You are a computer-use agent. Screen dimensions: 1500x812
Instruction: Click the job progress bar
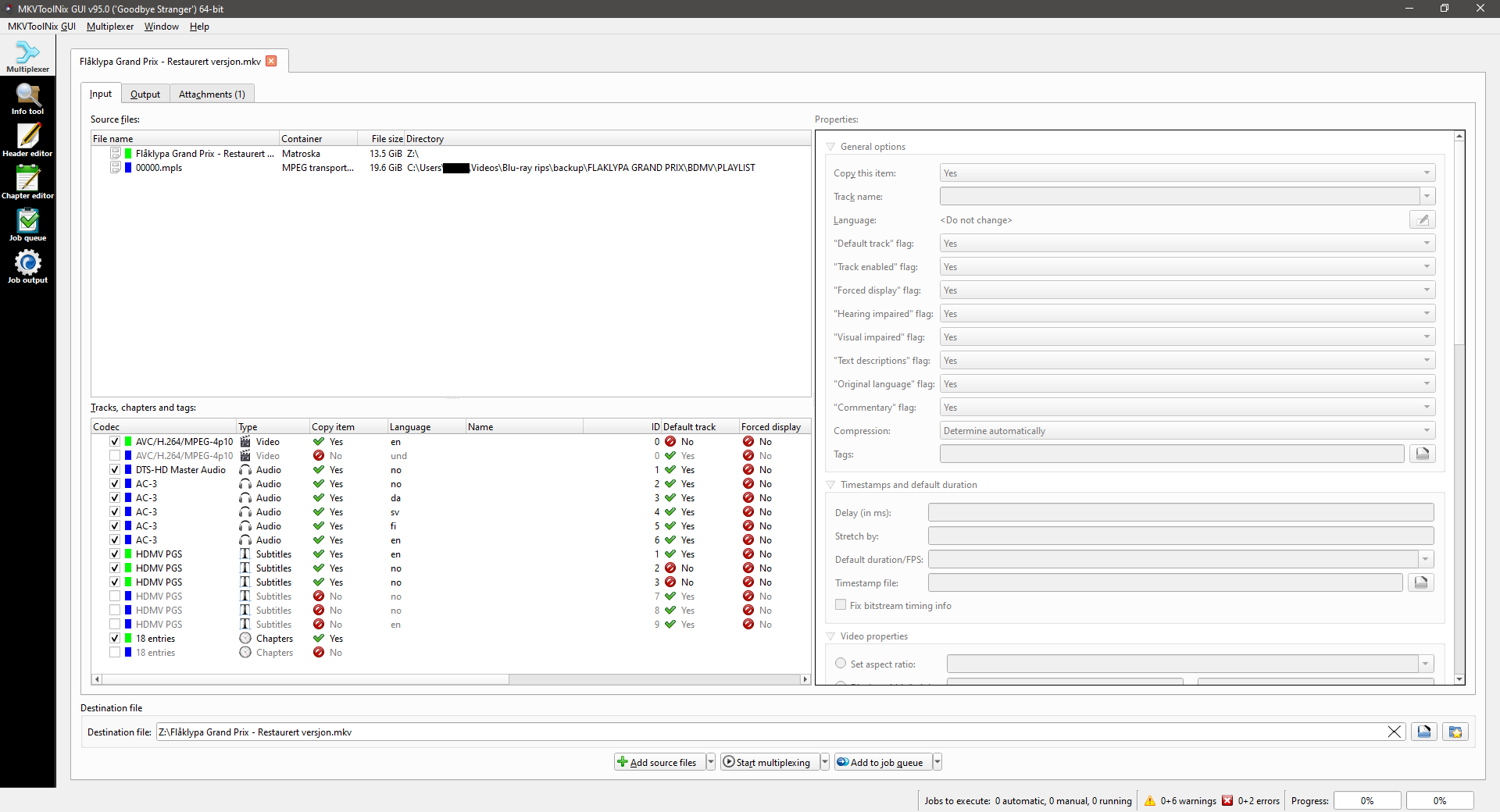coord(1366,800)
